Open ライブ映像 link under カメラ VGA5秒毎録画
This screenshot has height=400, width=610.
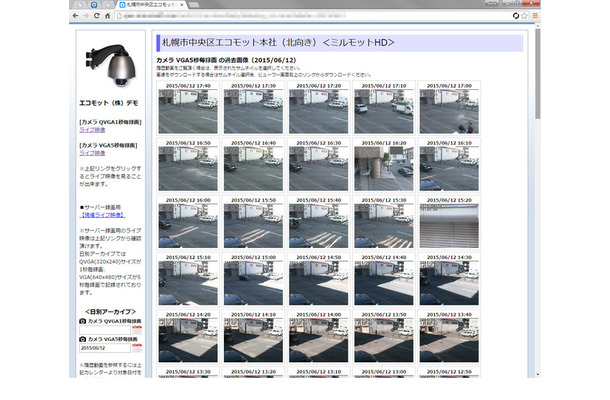[x=92, y=153]
